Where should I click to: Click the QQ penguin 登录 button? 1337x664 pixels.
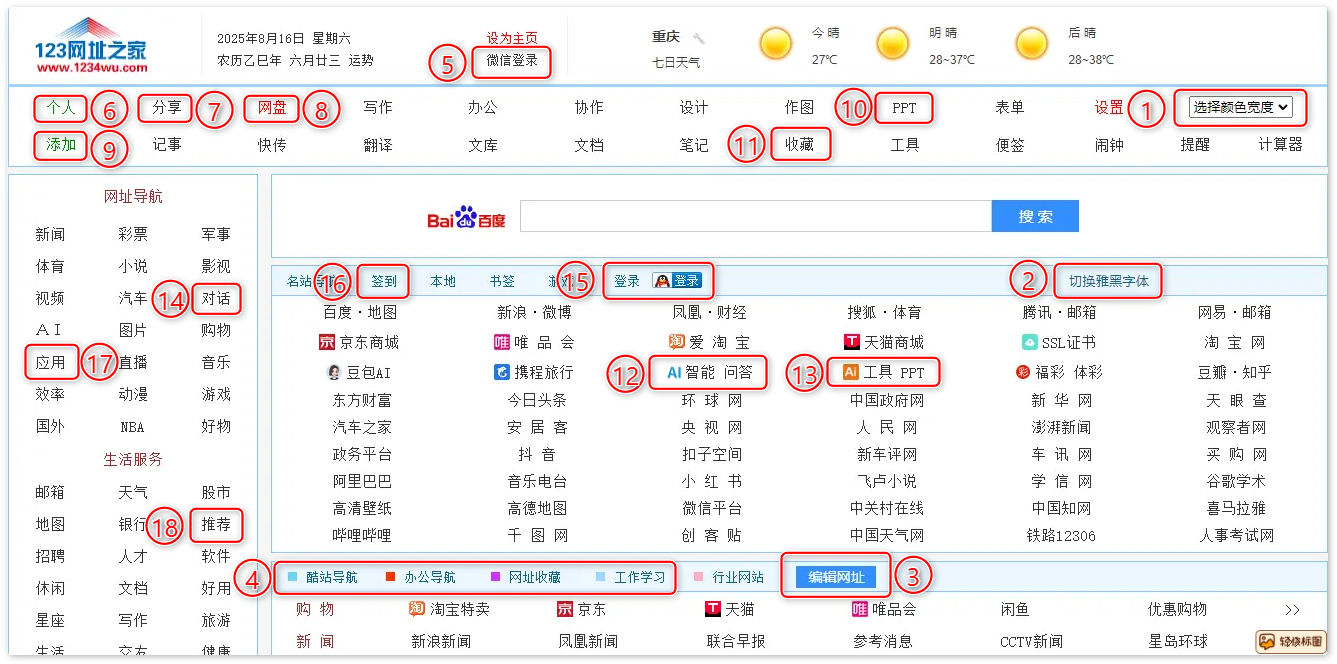point(677,281)
